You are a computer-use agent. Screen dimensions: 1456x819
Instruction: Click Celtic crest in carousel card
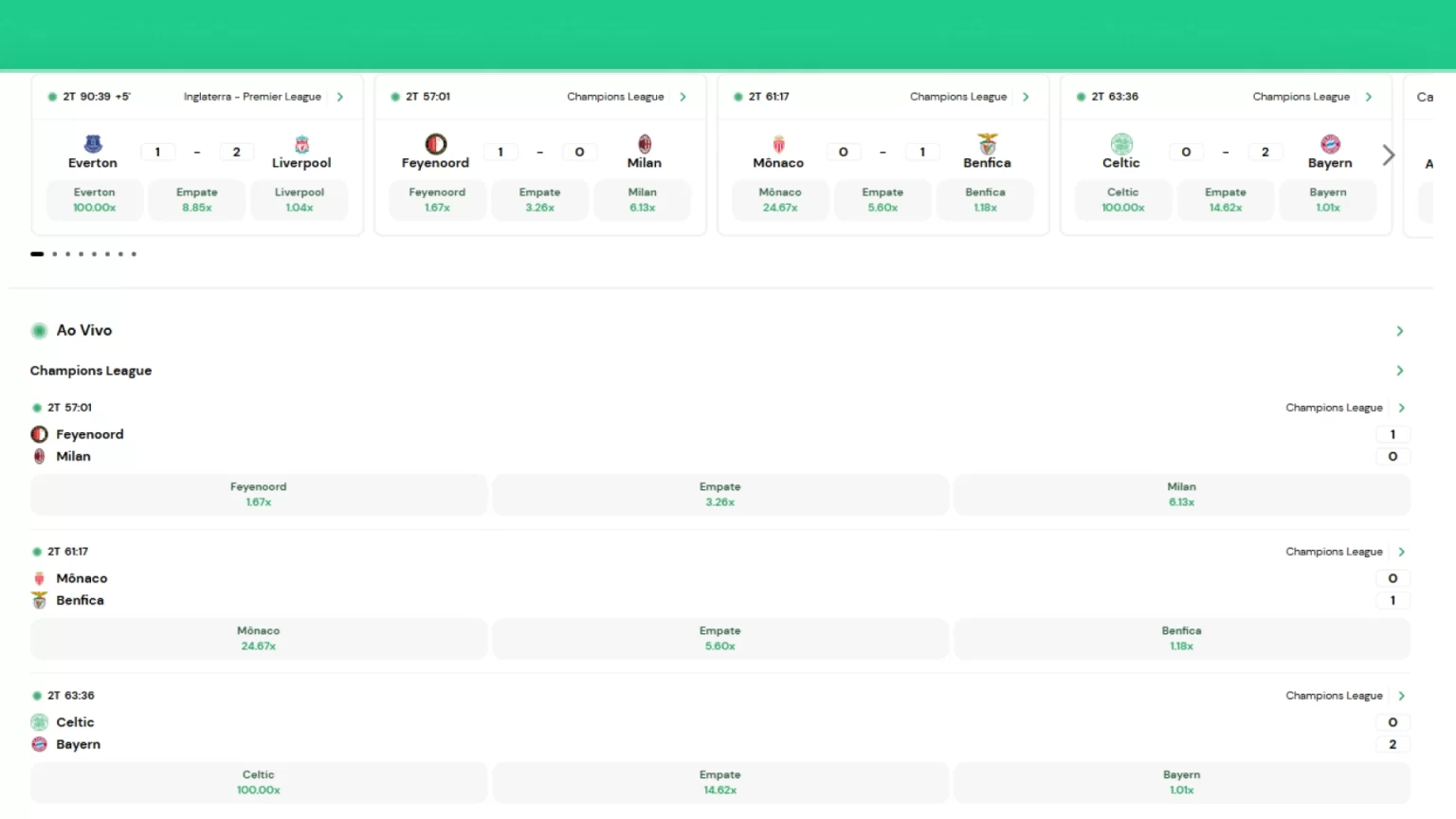1121,144
